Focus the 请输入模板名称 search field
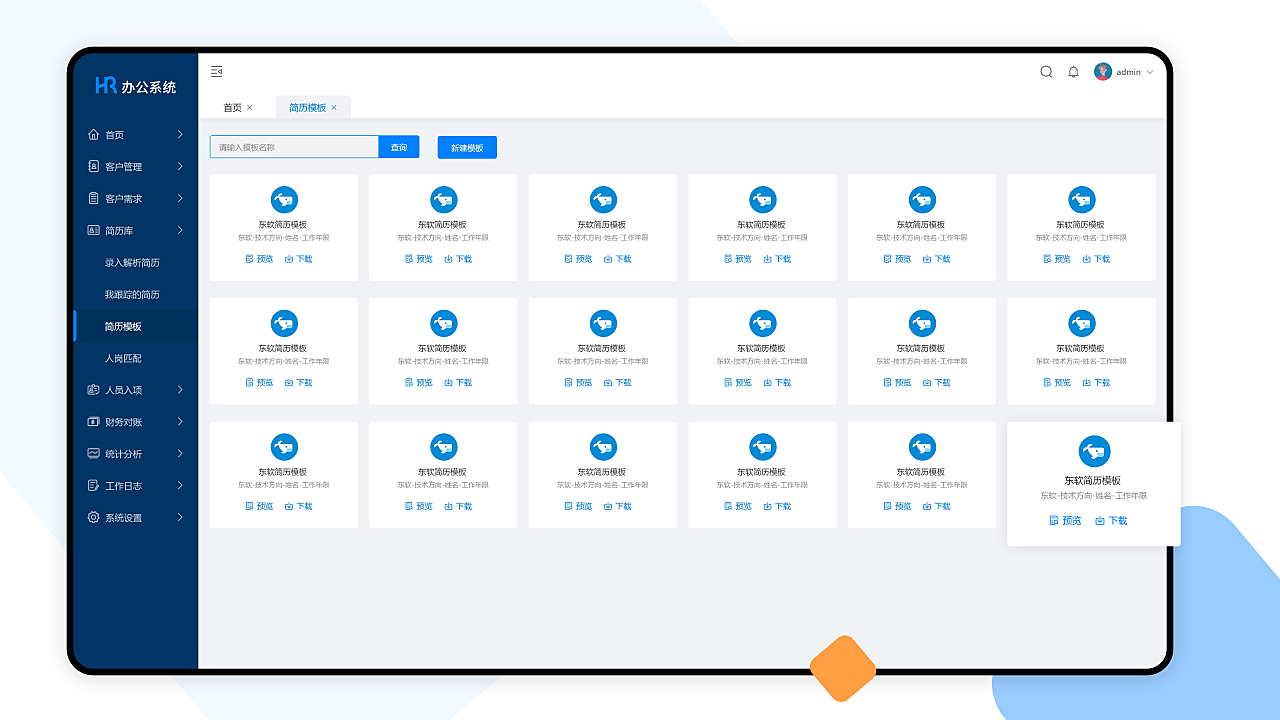1280x720 pixels. click(294, 147)
